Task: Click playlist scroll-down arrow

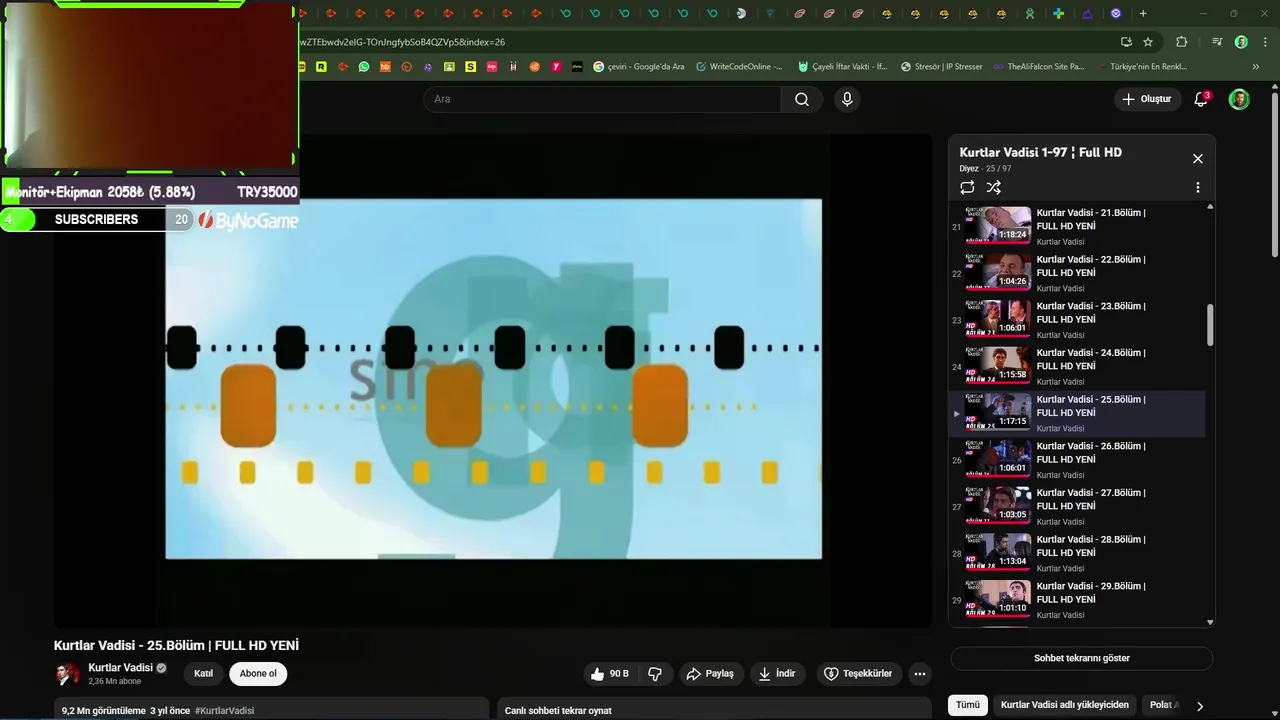Action: click(x=1210, y=622)
